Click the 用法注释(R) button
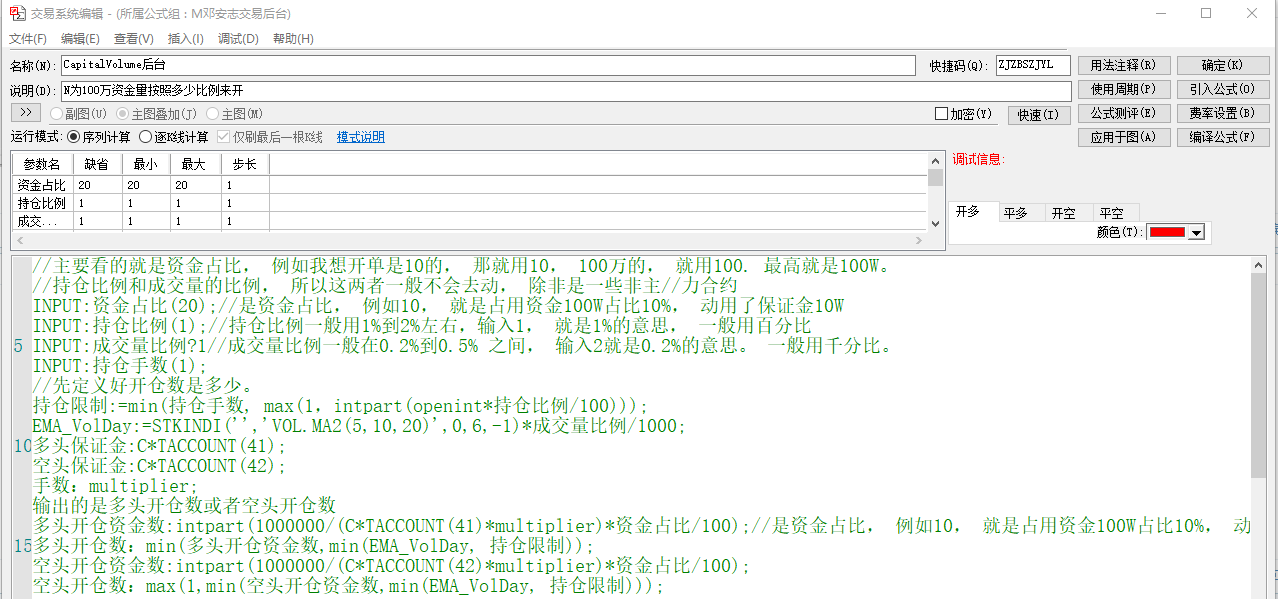The image size is (1278, 599). click(1124, 65)
